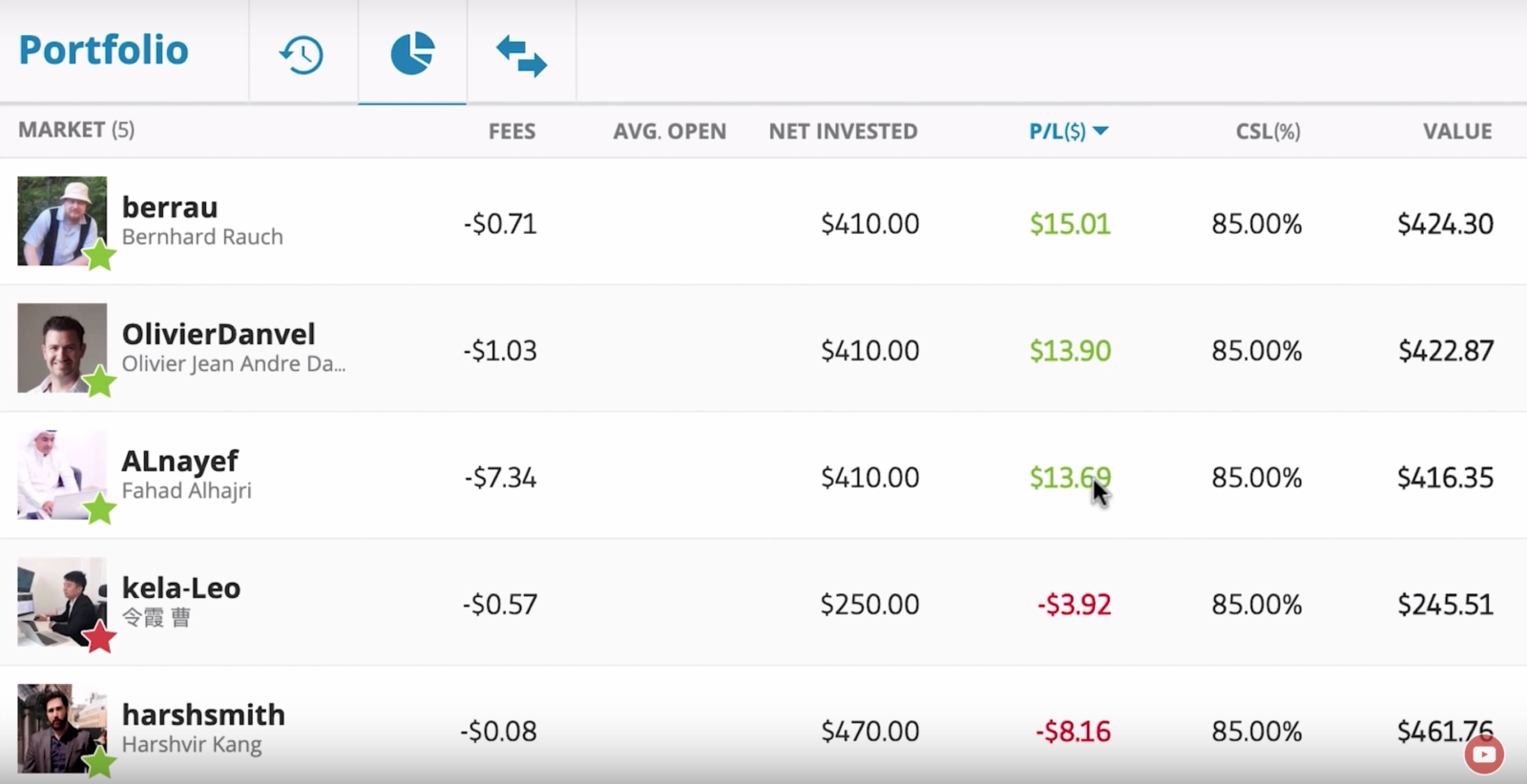
Task: Sort by the AVG. OPEN column header
Action: pyautogui.click(x=670, y=132)
